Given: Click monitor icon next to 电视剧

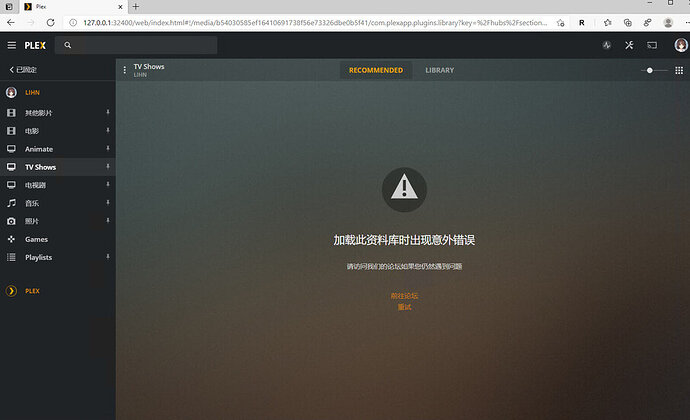Looking at the screenshot, I should click(11, 185).
